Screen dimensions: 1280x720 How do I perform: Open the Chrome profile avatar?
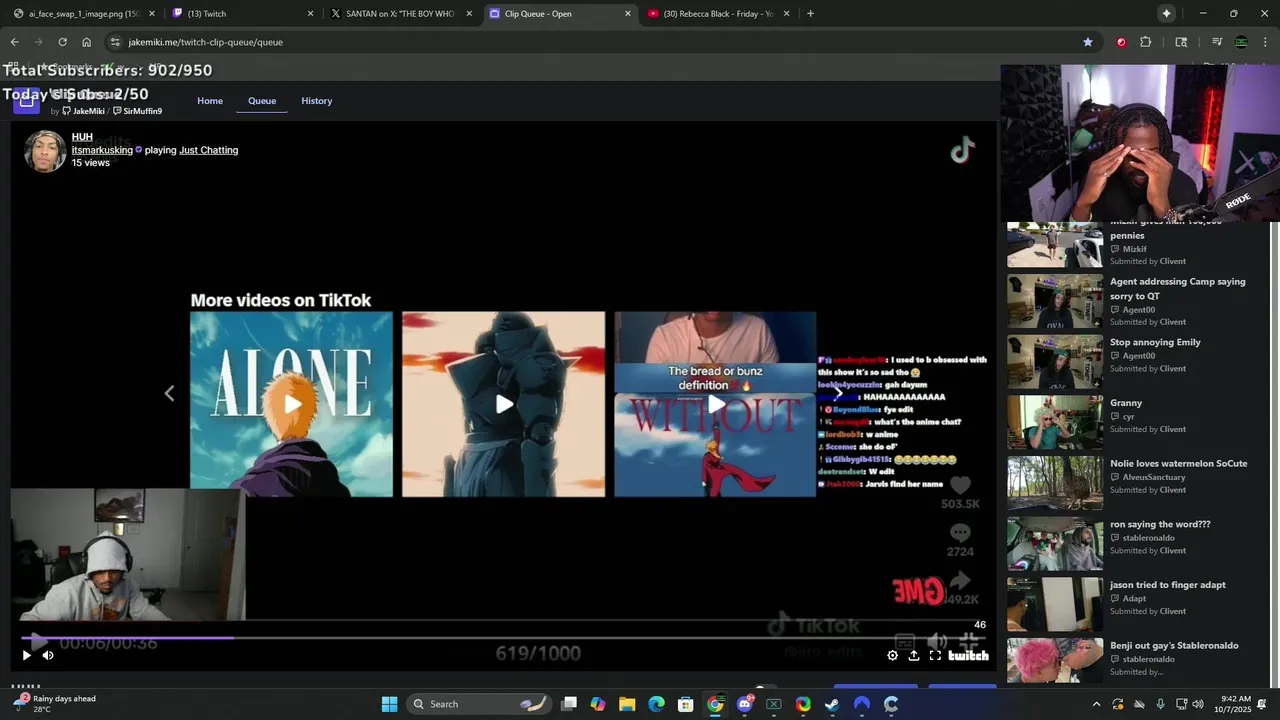click(x=1241, y=42)
